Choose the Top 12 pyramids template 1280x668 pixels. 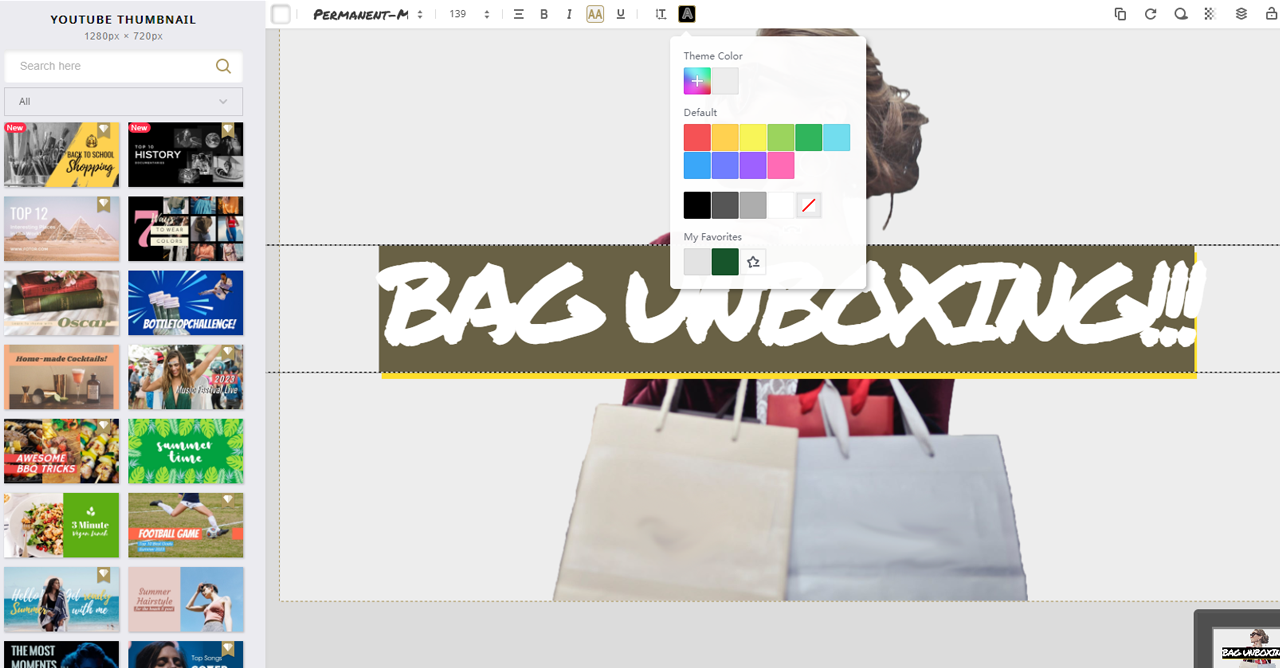[62, 228]
